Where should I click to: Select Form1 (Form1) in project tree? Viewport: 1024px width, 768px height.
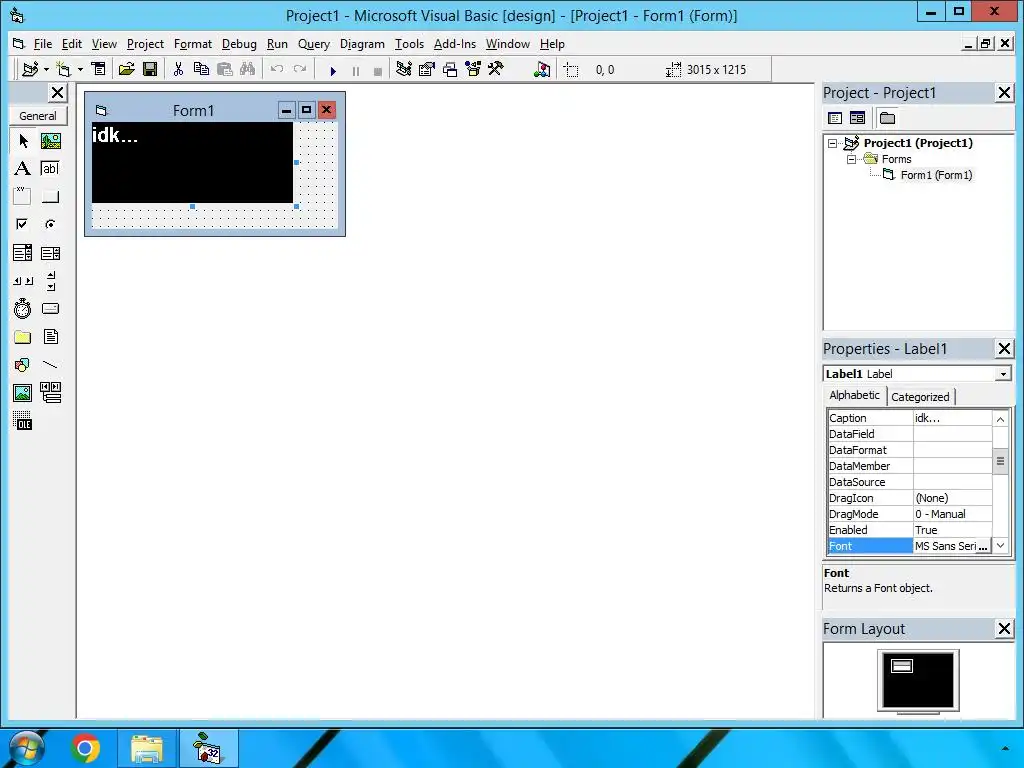936,175
